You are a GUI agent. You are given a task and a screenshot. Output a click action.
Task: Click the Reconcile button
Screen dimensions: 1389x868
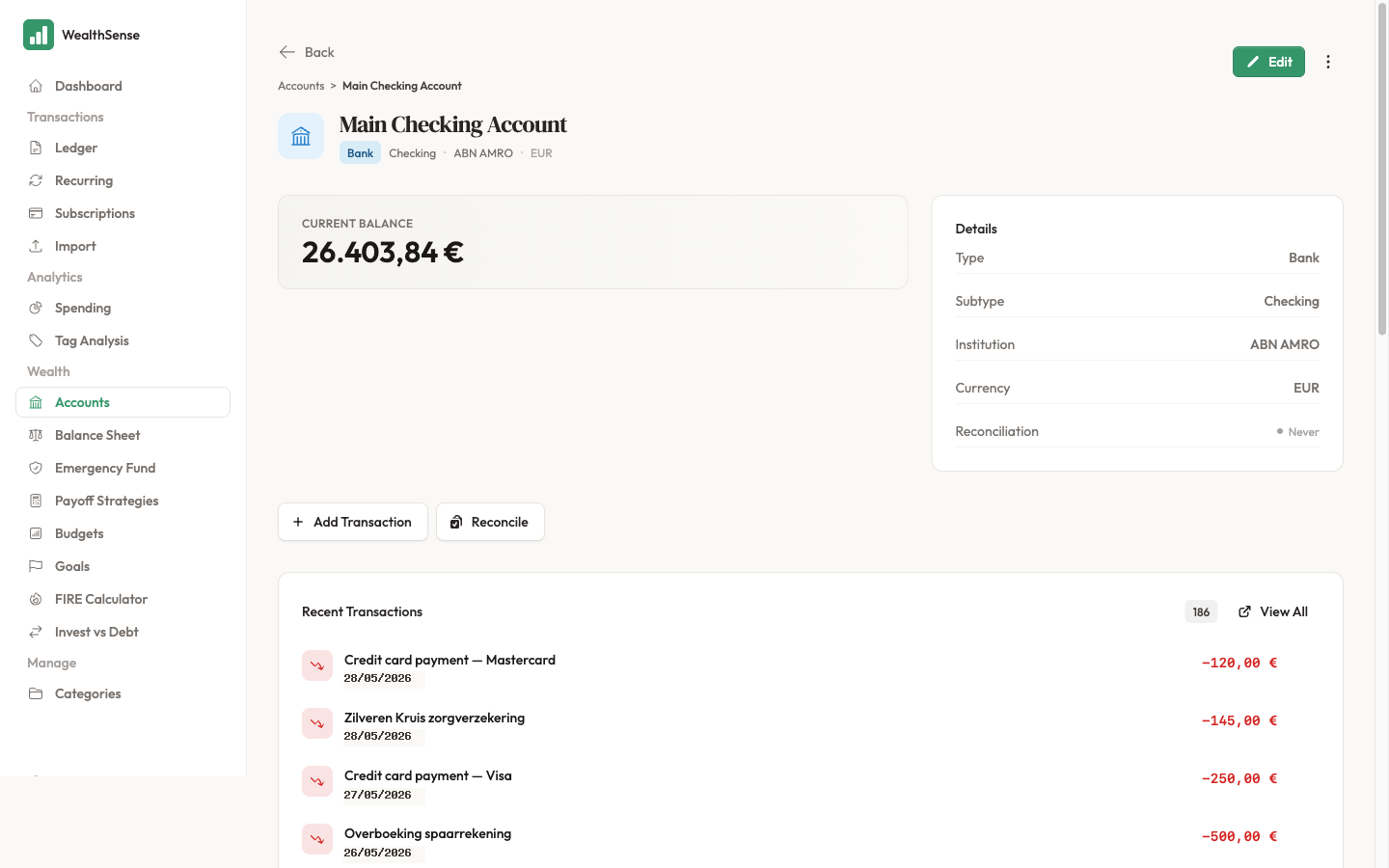[x=490, y=522]
